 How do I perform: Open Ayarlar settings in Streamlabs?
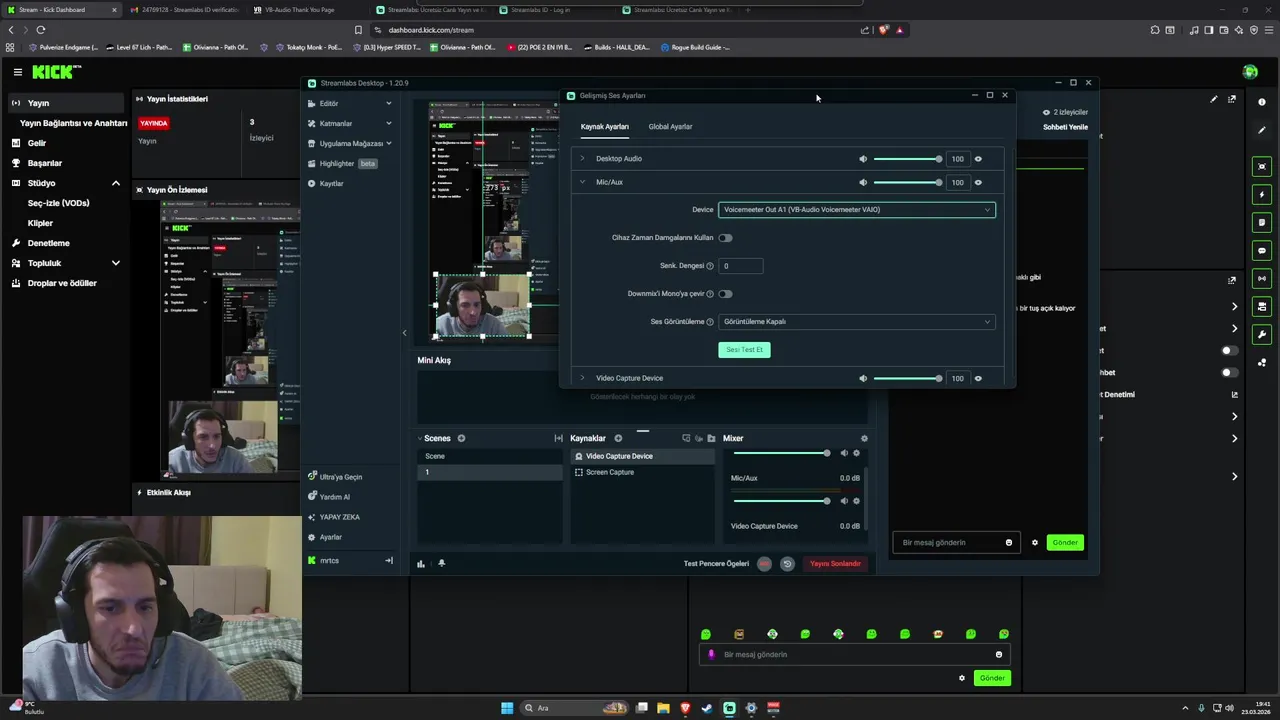pos(325,537)
